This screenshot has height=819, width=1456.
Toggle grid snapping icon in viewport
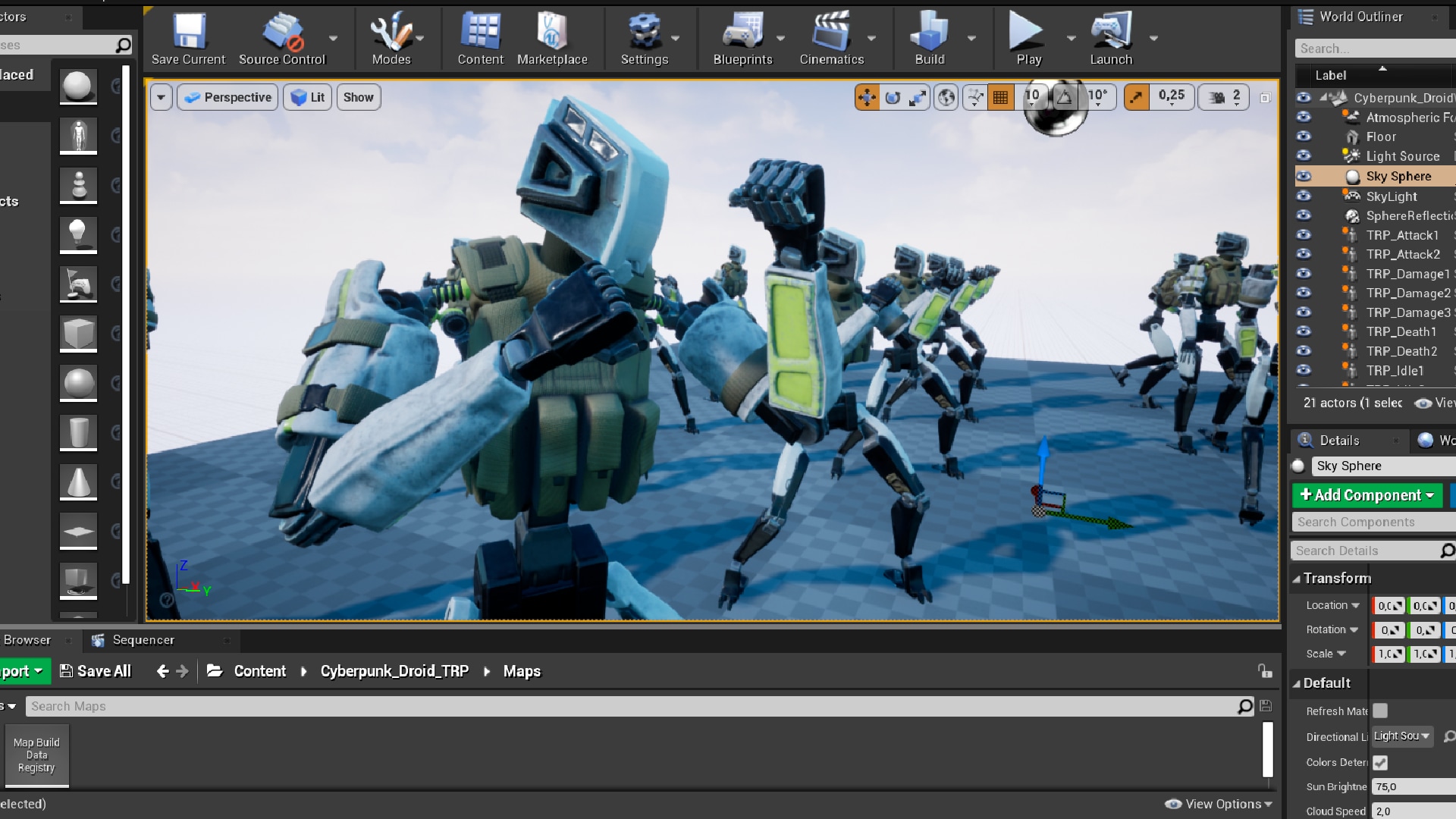1000,97
